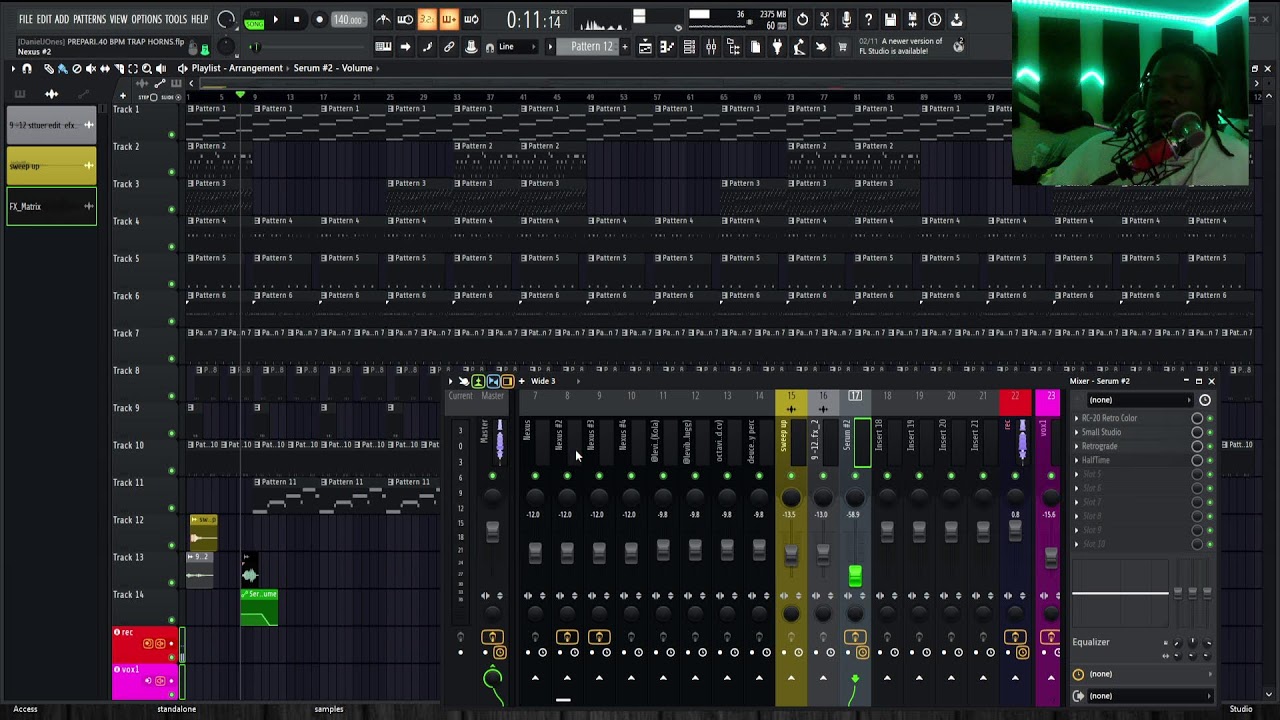Toggle blend recording overdub icon

click(x=449, y=19)
